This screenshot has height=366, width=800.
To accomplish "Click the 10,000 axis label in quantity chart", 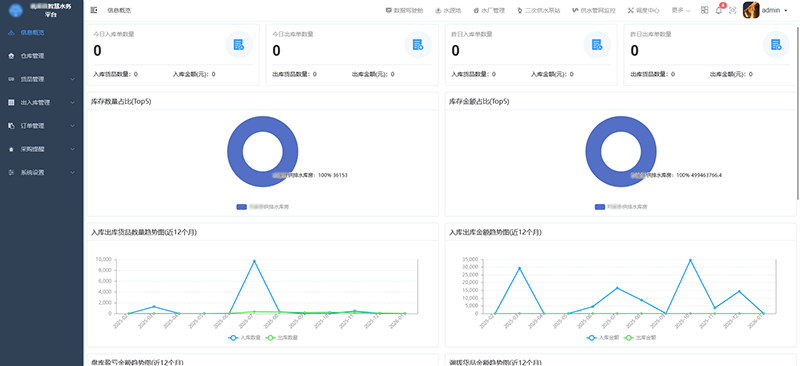I will point(103,259).
